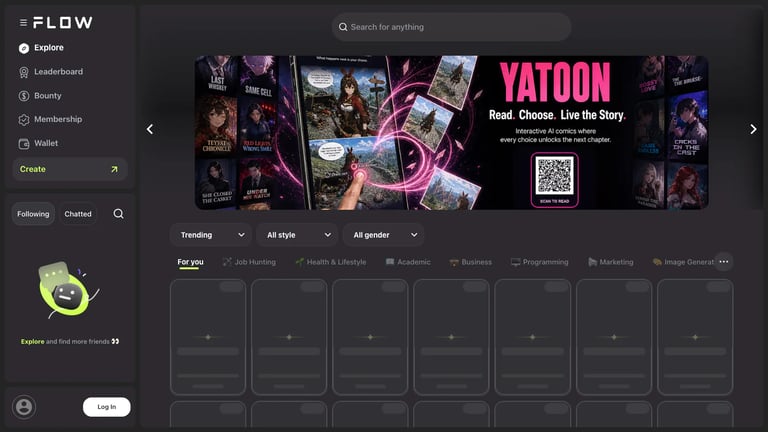Open the hamburger menu next to FLOW logo
The image size is (768, 432).
23,23
